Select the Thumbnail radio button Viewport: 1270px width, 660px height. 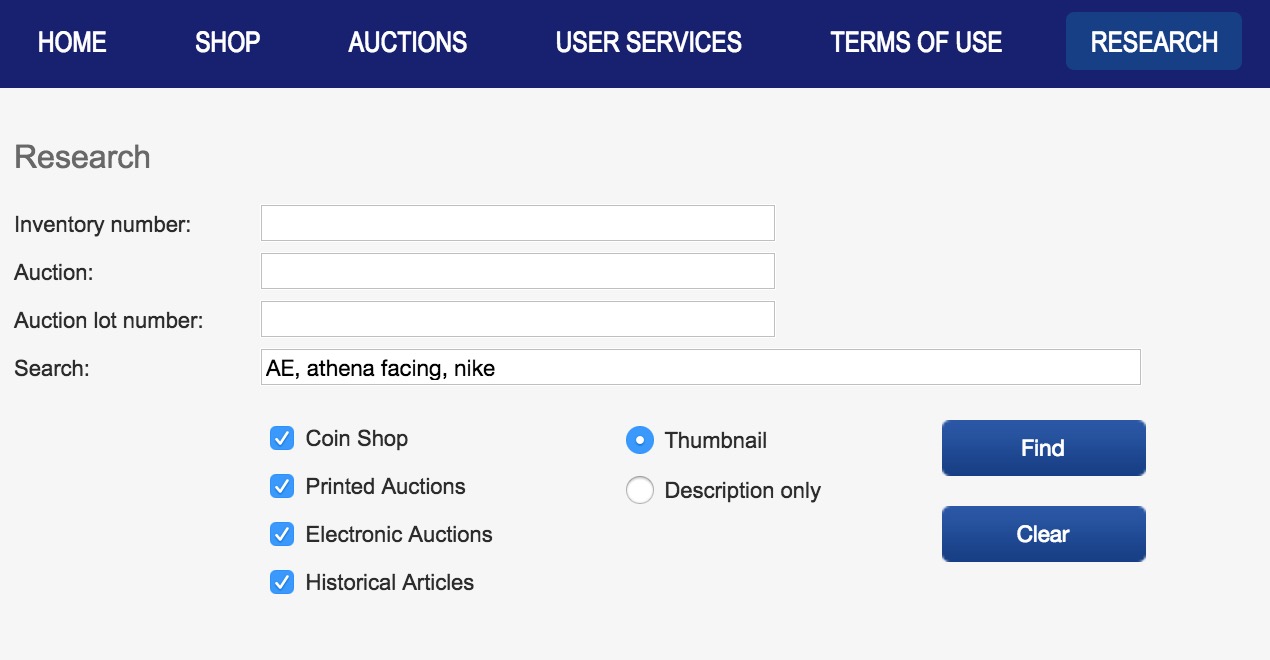(x=640, y=440)
